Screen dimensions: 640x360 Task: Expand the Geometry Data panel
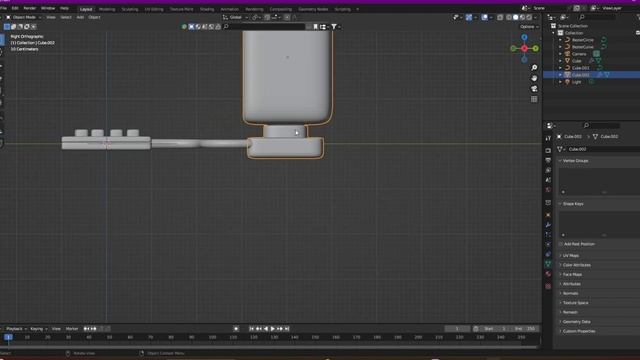coord(576,322)
